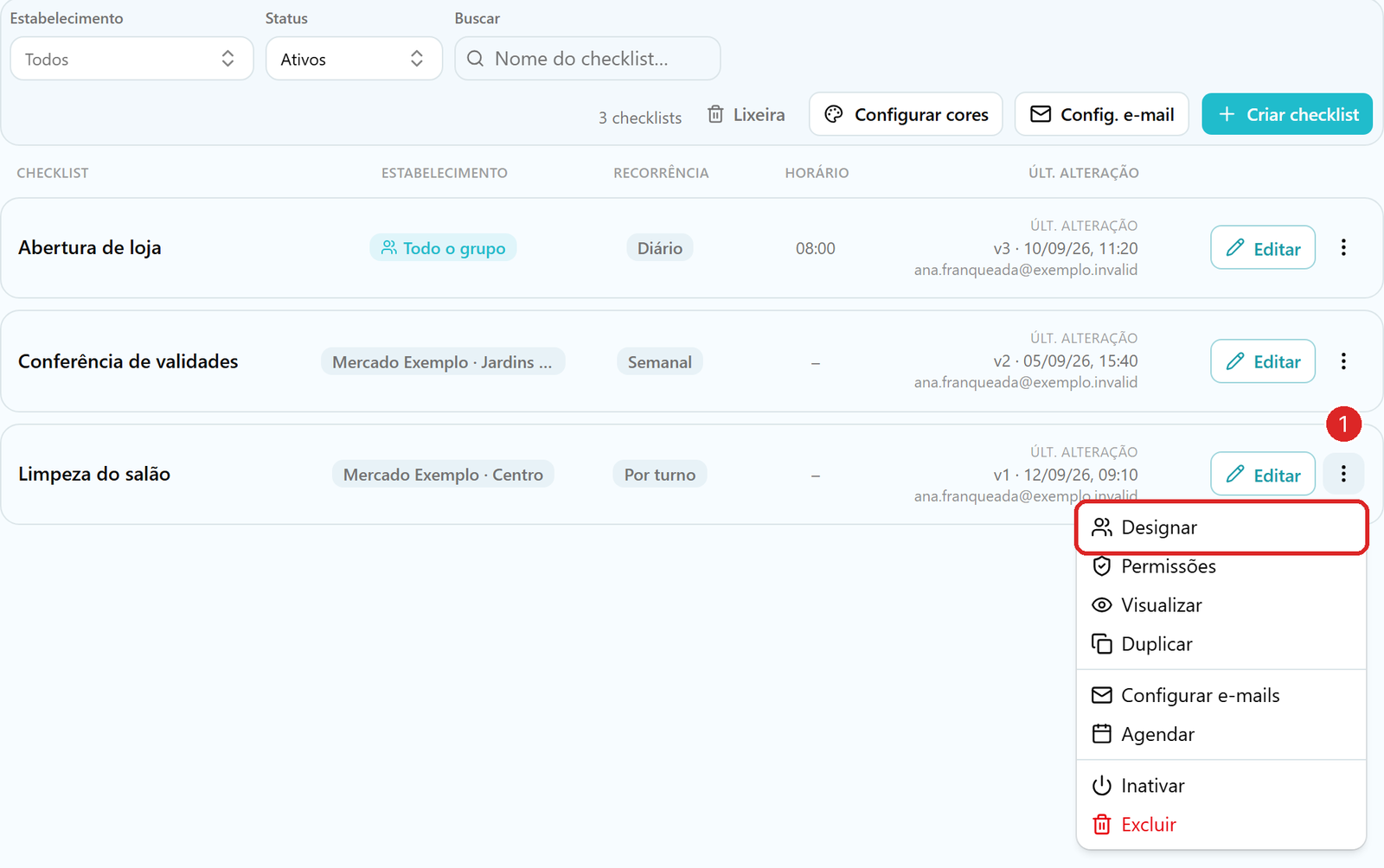Click the palette icon in Configurar cores
Viewport: 1384px width, 868px height.
[x=834, y=114]
